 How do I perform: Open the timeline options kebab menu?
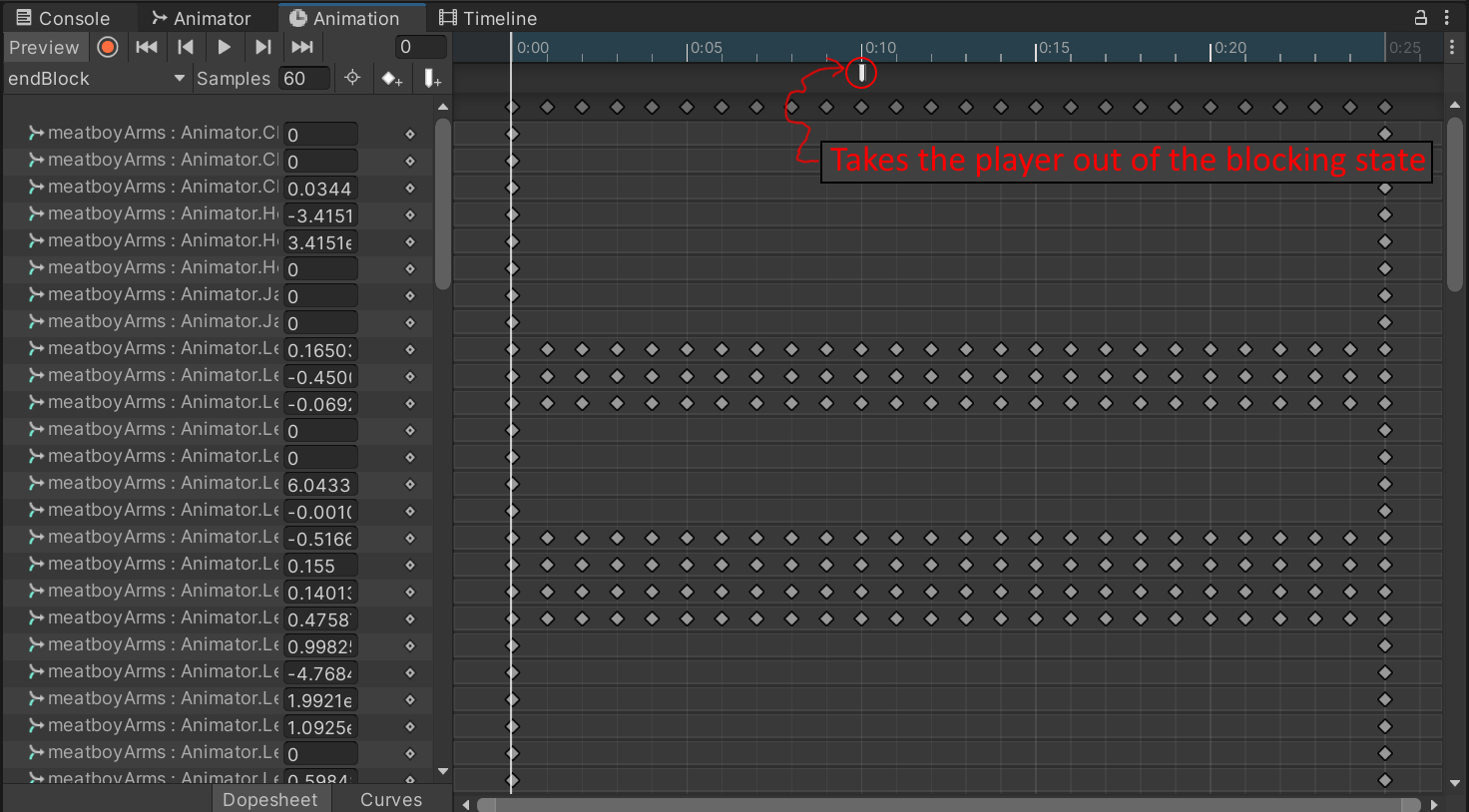click(x=1452, y=47)
